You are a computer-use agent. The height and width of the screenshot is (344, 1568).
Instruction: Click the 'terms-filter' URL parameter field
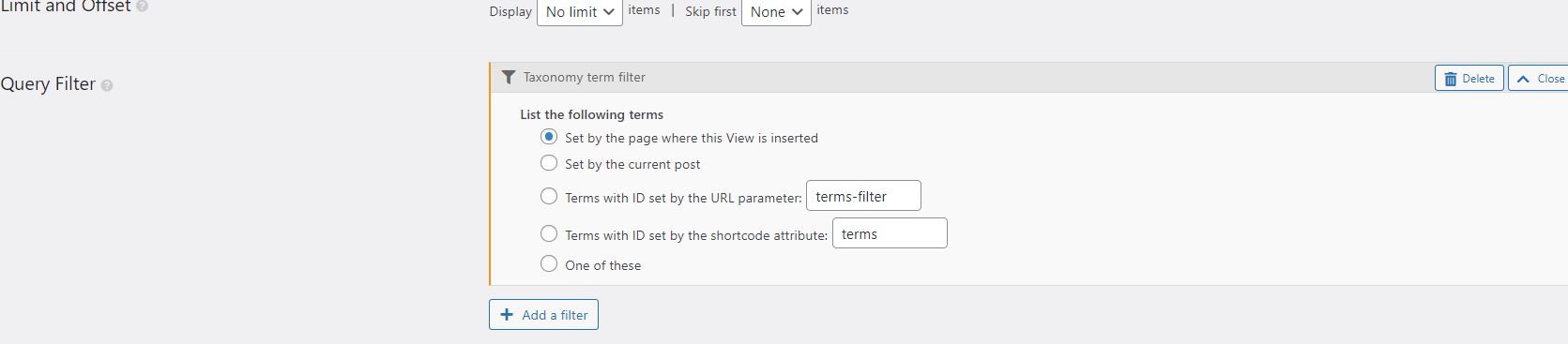(x=863, y=196)
